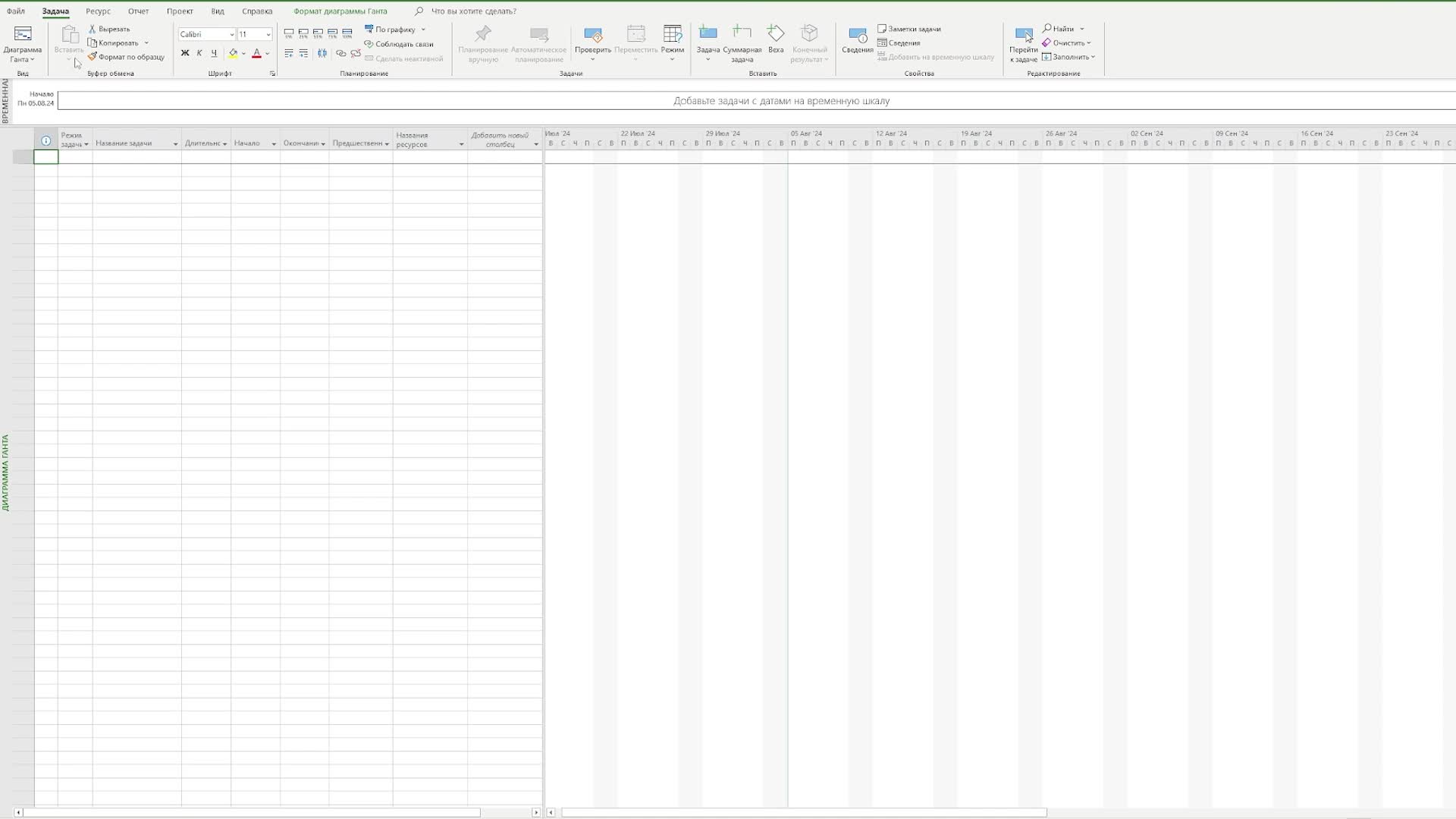1456x819 pixels.
Task: Click the indent task icon
Action: point(303,53)
